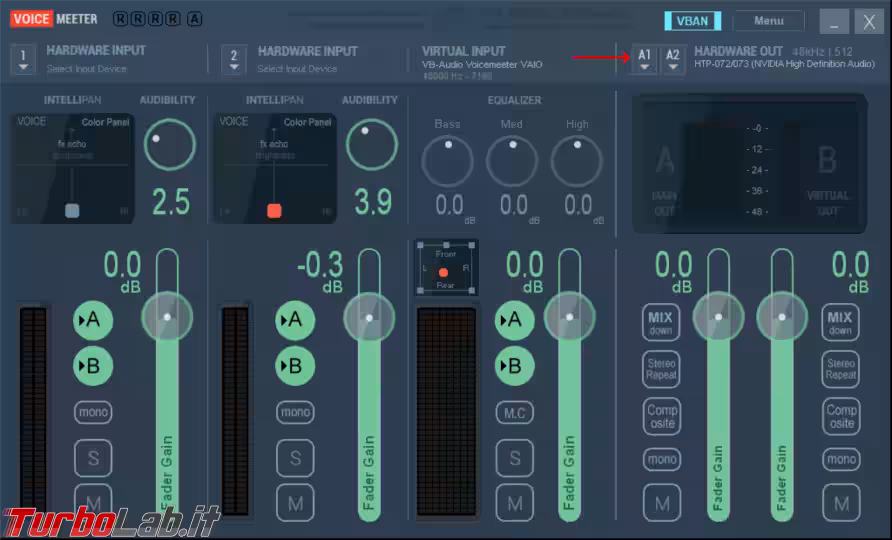Click the VB-Audio Voicemeeter VAIO label
This screenshot has height=540, width=892.
pos(482,65)
